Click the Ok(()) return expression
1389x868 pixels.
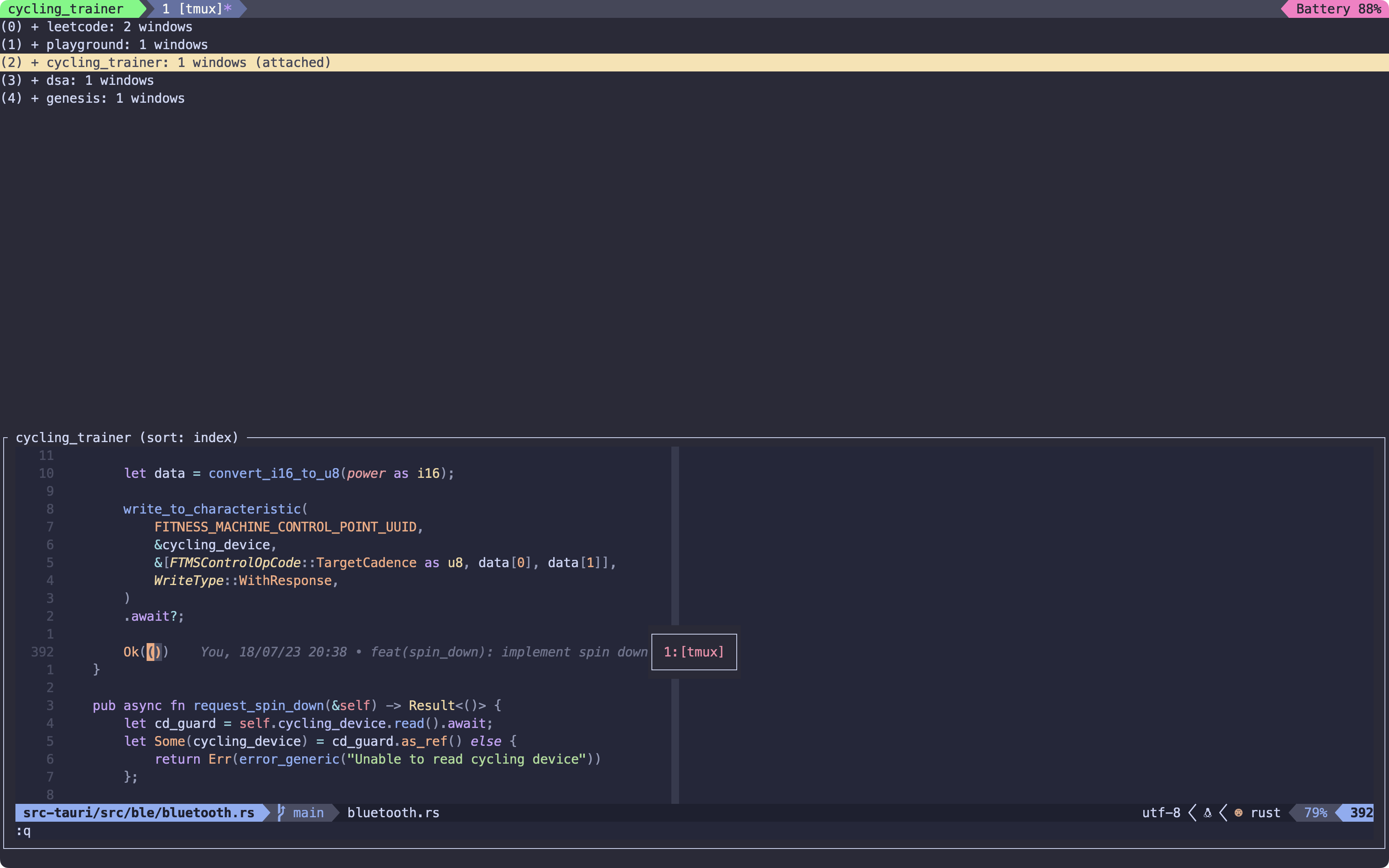tap(146, 652)
